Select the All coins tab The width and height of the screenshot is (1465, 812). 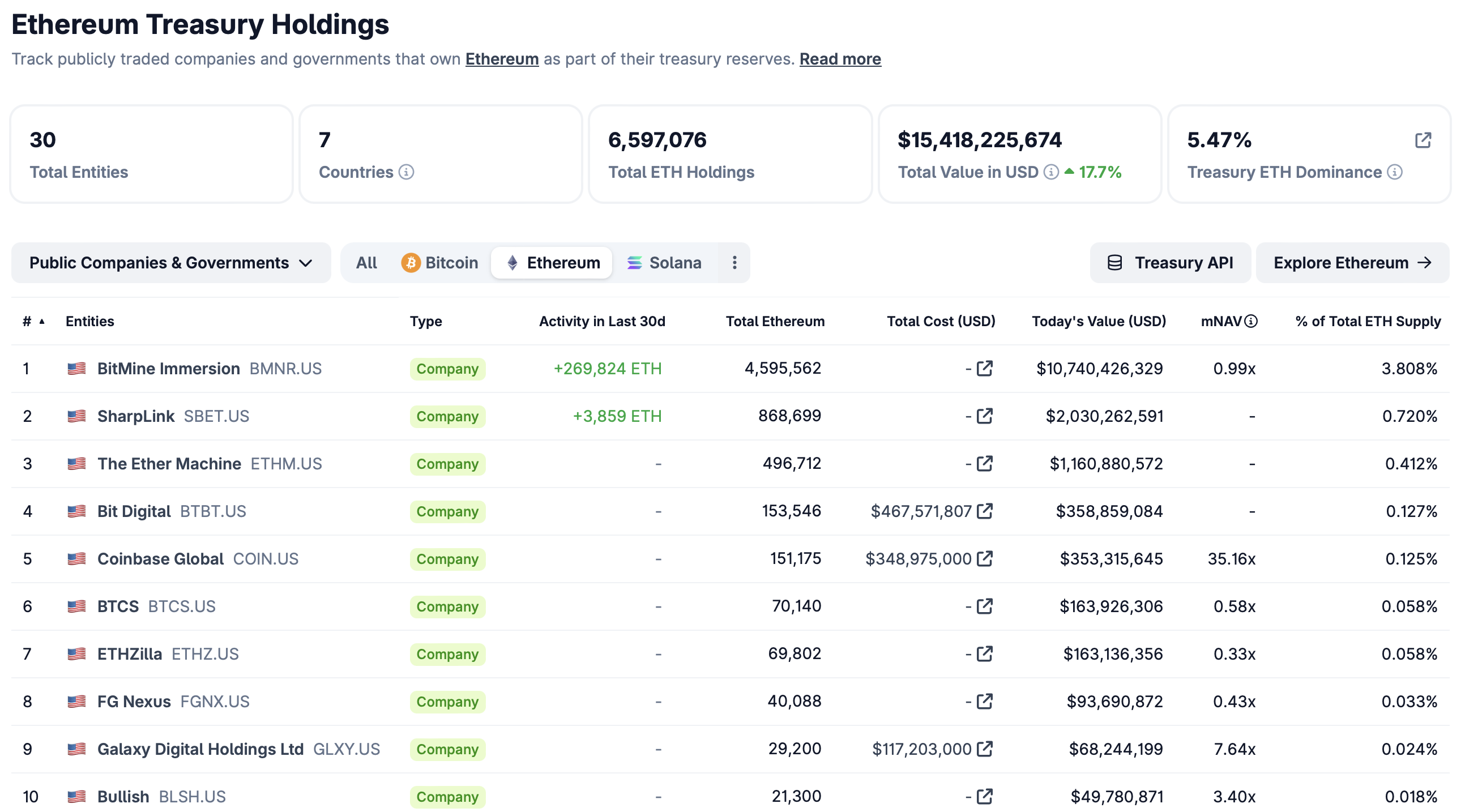click(366, 263)
